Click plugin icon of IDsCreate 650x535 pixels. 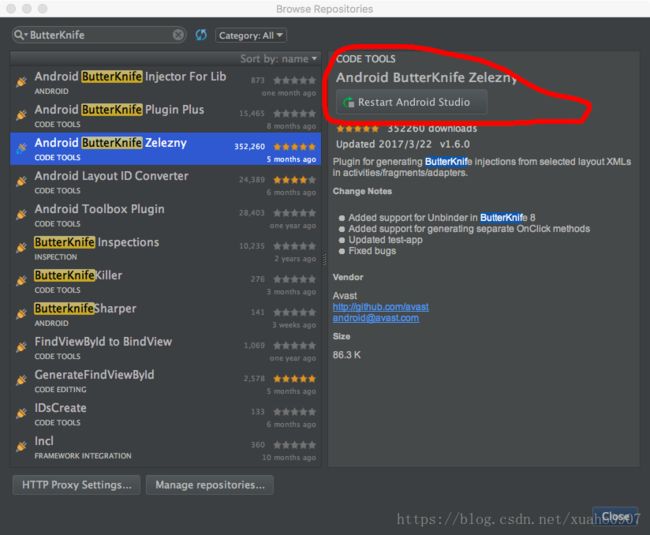point(22,413)
